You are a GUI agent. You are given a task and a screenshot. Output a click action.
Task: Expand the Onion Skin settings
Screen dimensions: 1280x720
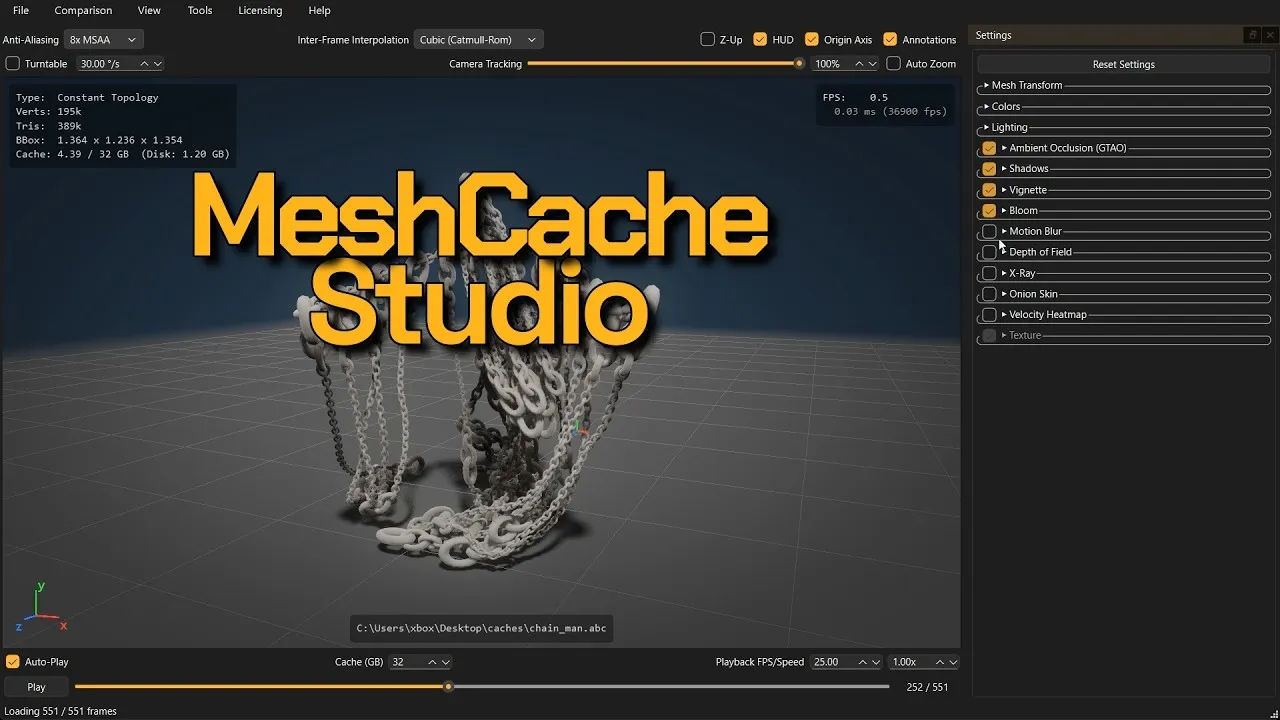coord(1004,294)
